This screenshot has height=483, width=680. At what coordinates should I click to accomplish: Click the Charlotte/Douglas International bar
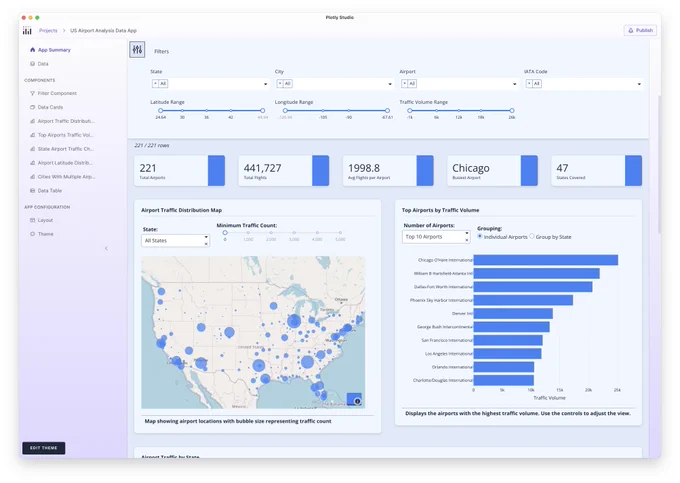pyautogui.click(x=503, y=380)
